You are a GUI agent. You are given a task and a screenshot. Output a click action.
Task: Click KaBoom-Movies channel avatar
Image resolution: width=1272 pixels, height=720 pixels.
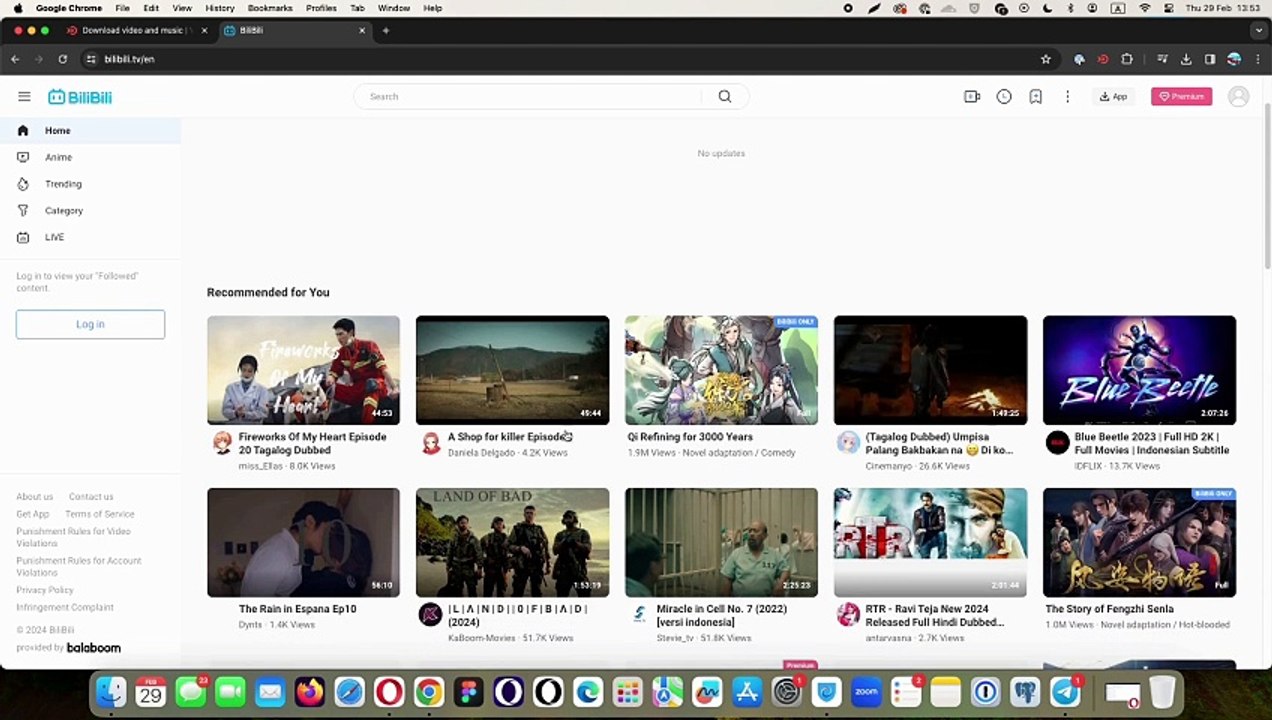(430, 616)
